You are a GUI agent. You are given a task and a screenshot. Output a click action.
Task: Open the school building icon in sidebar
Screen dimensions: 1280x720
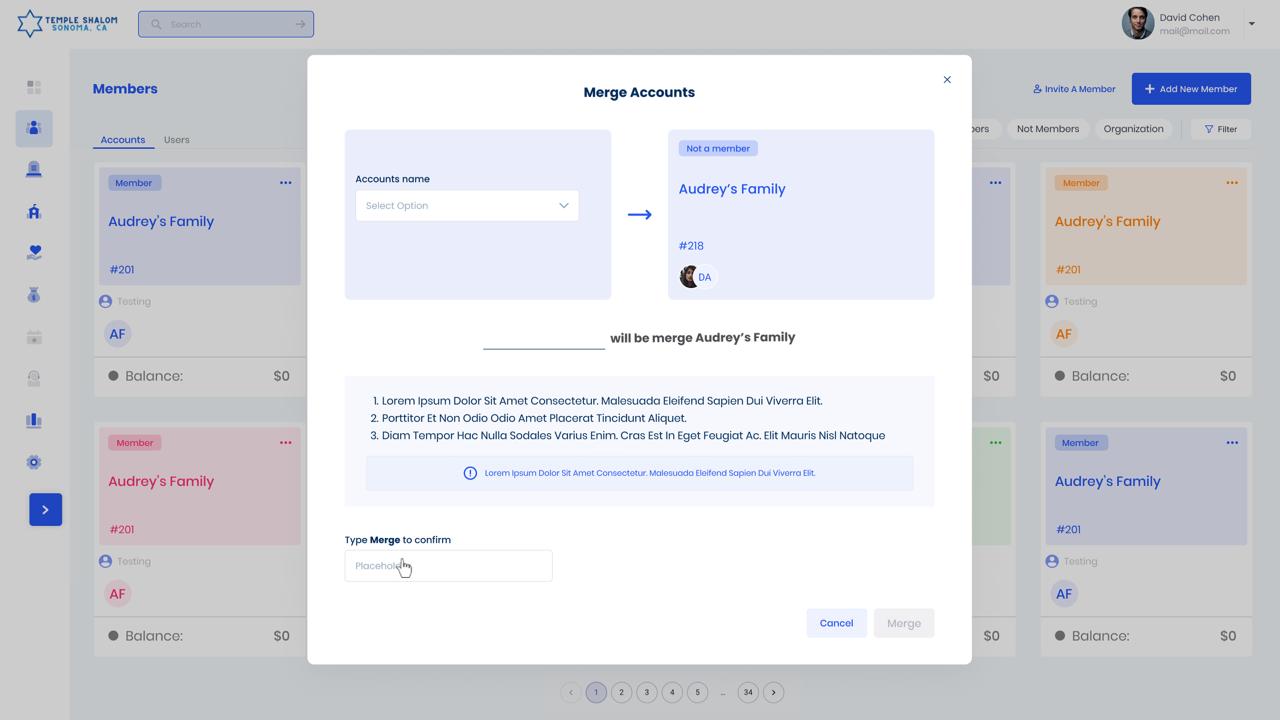pos(34,211)
